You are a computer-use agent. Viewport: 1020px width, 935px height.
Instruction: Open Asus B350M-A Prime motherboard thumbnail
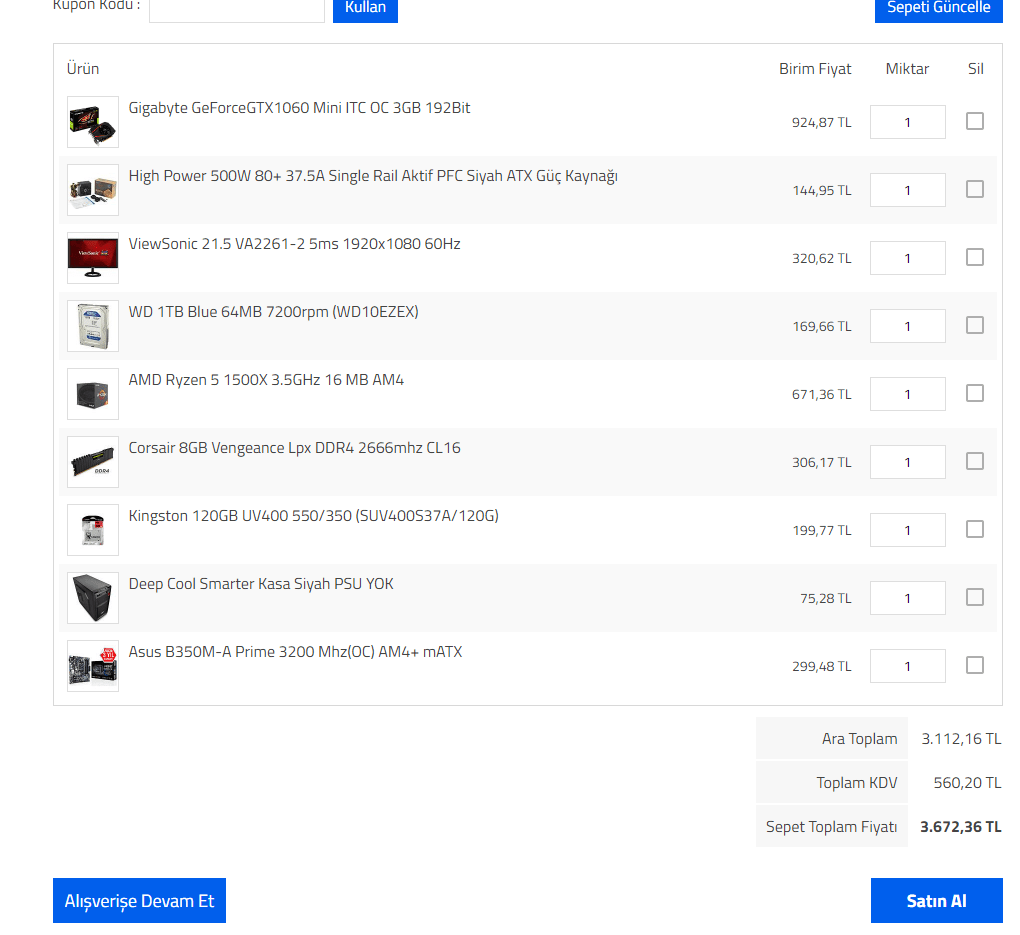93,666
